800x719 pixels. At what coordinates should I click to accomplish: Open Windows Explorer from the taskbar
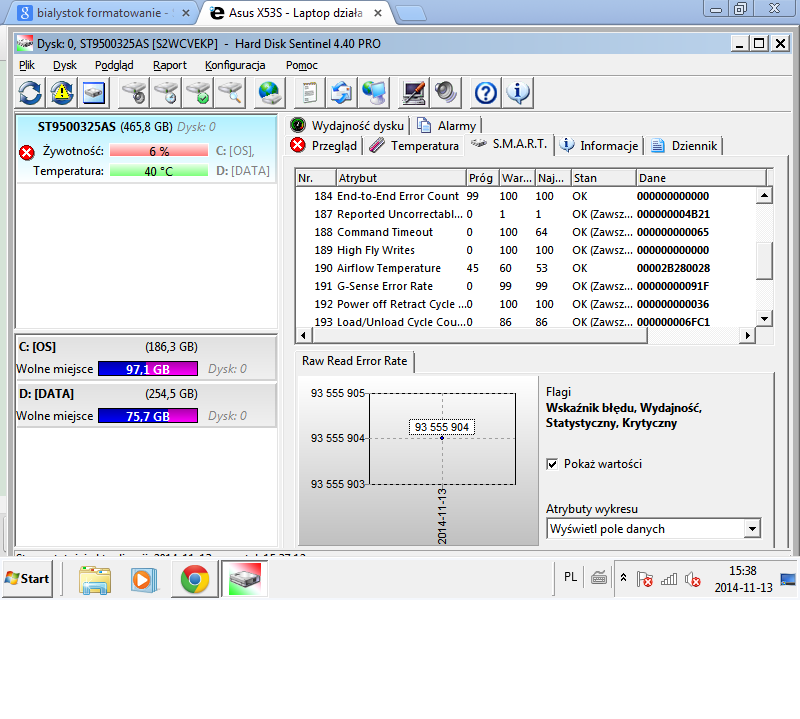click(94, 579)
